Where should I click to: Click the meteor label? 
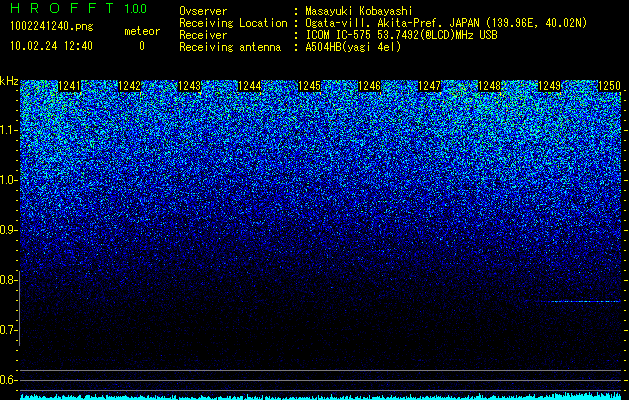pos(142,31)
